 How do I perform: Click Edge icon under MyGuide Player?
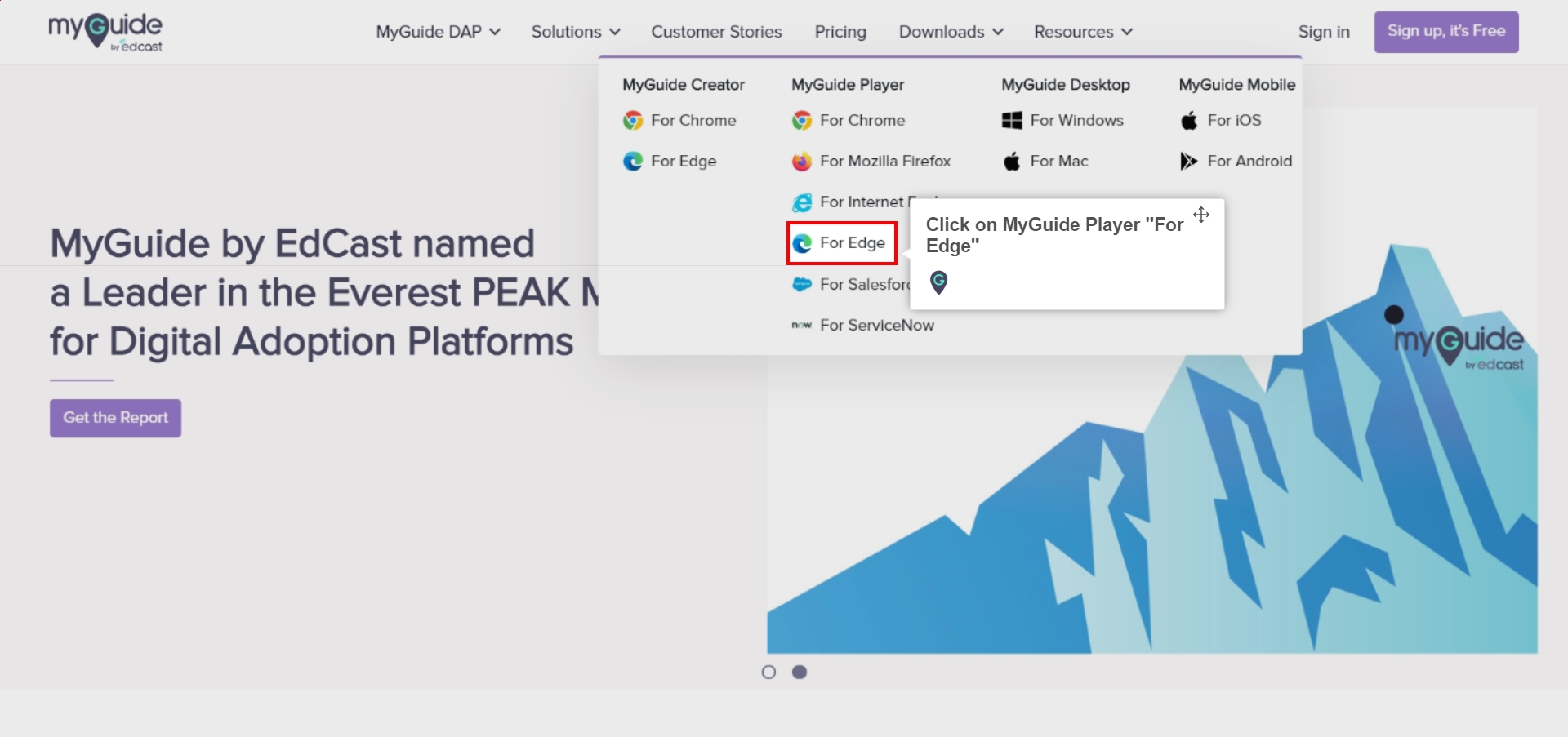tap(802, 243)
